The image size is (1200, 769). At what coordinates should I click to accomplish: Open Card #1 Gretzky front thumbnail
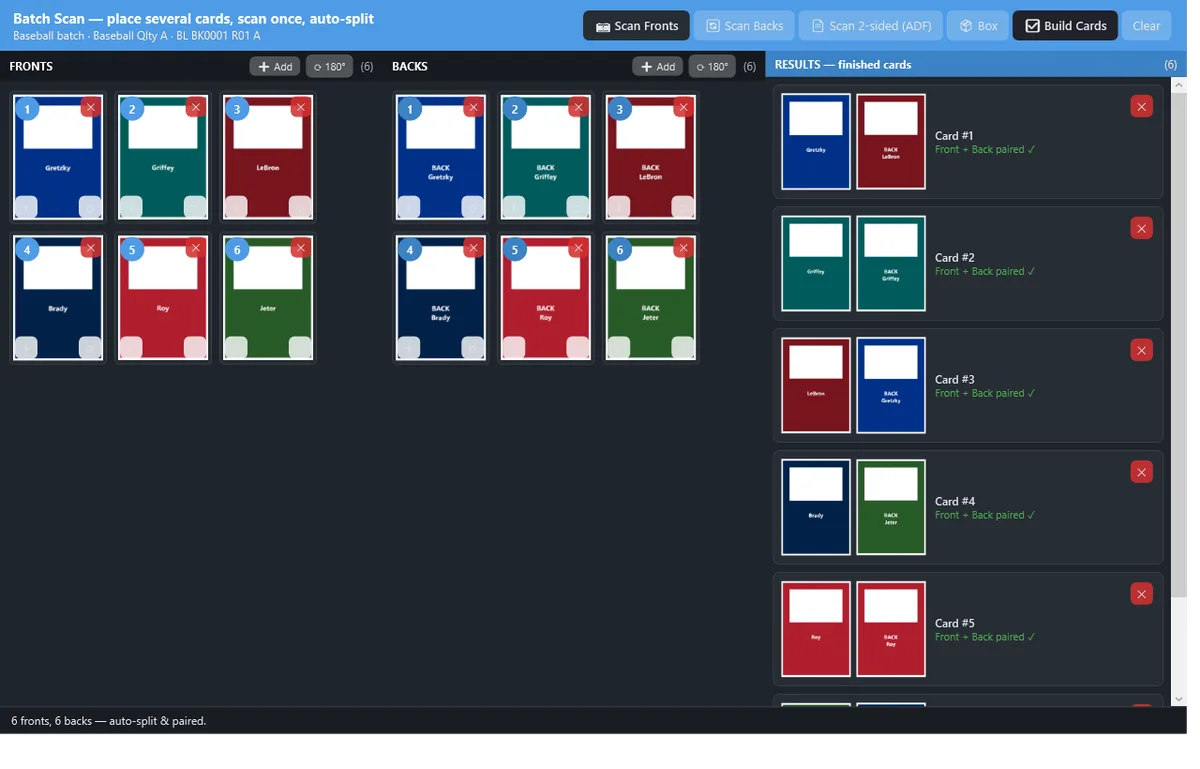pyautogui.click(x=825, y=143)
